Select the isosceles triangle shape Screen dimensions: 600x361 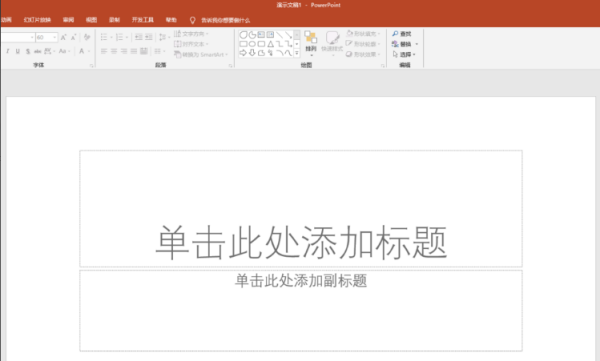pos(270,44)
